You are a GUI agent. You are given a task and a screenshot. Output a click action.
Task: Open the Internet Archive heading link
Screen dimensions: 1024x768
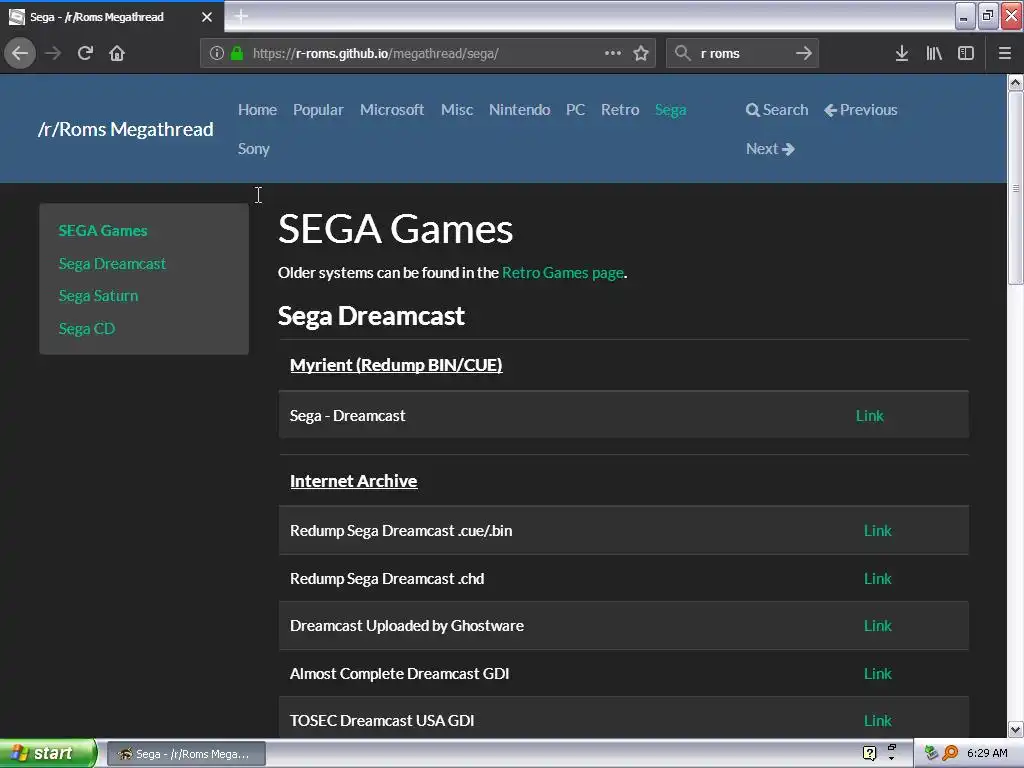tap(353, 481)
